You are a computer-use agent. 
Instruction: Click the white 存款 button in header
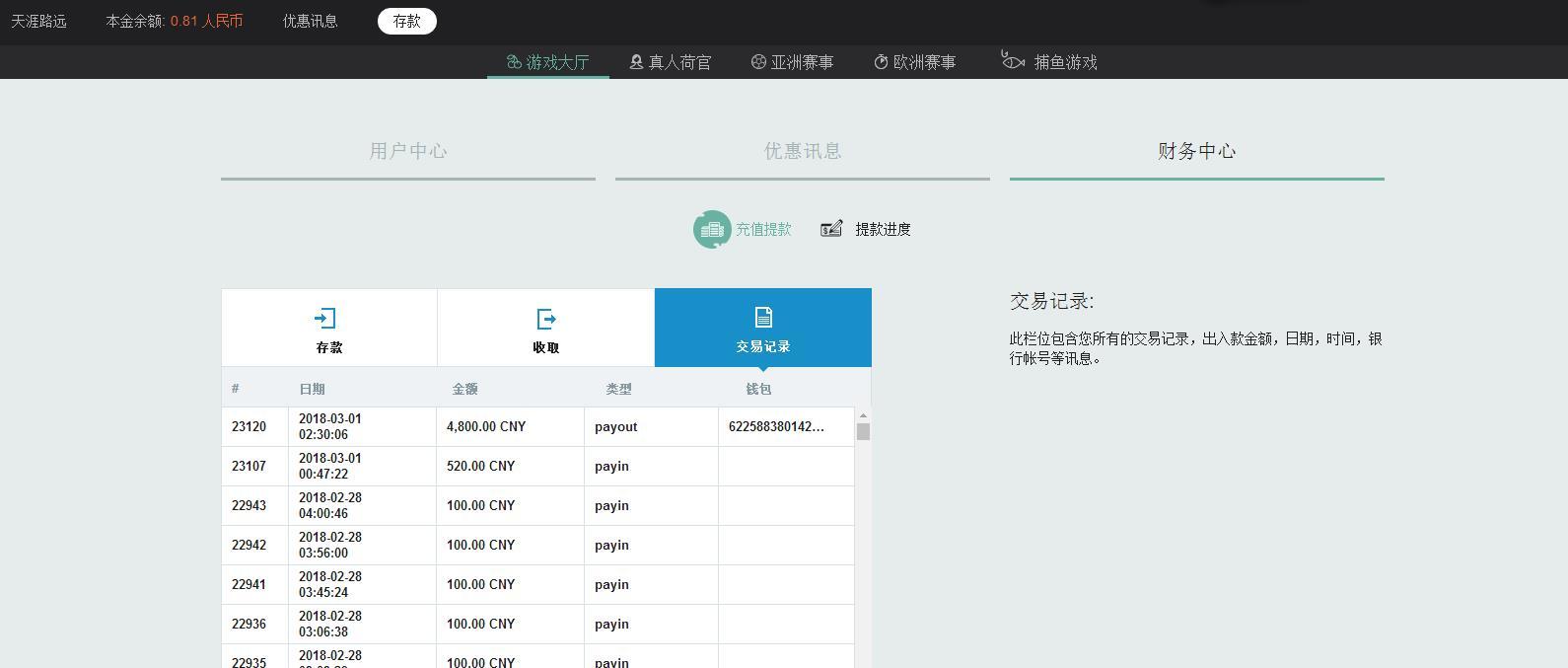[x=407, y=21]
